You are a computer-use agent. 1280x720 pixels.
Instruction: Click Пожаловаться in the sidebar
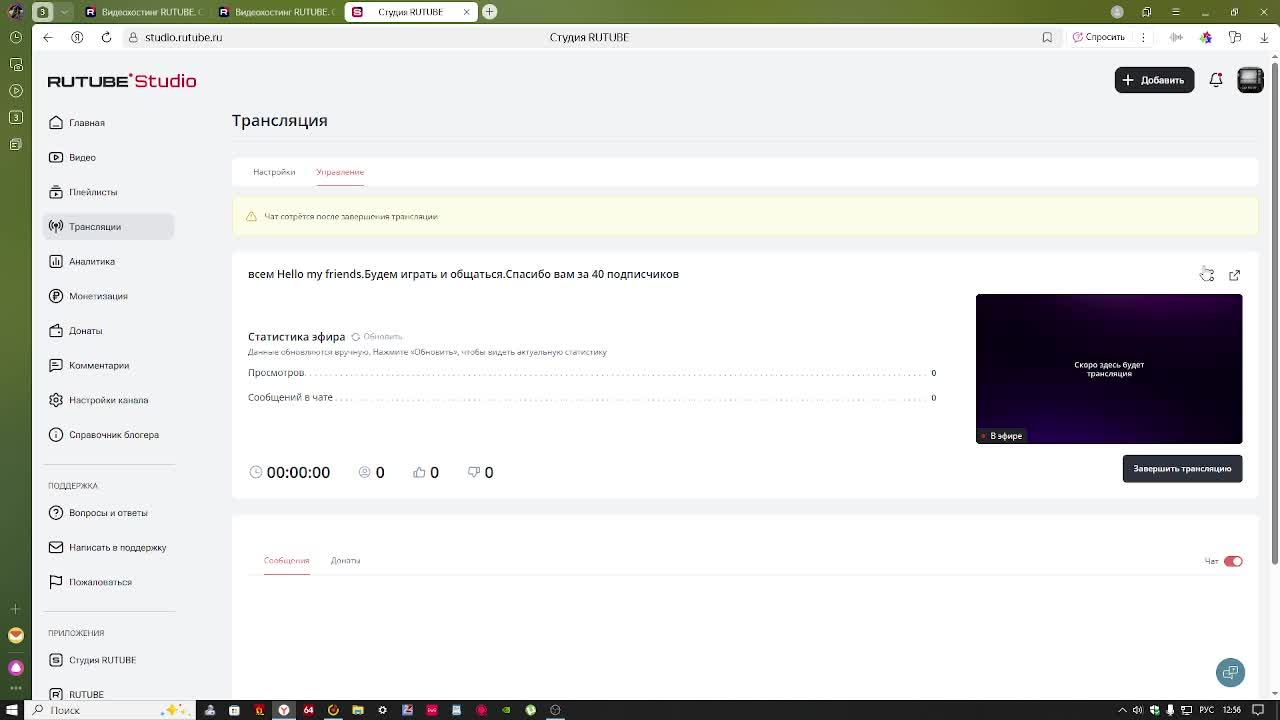pyautogui.click(x=108, y=582)
